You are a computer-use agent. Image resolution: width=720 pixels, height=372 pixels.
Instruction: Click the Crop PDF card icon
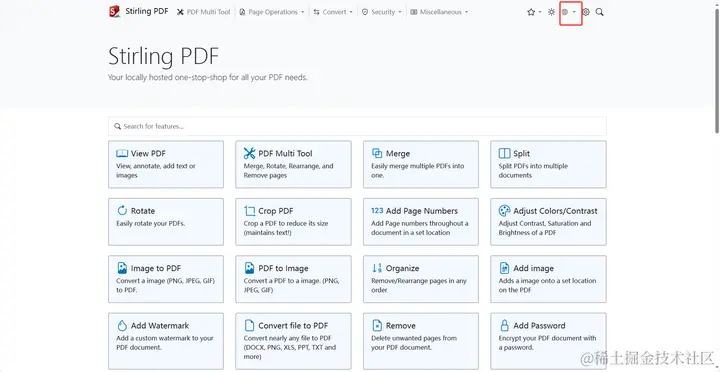point(249,211)
